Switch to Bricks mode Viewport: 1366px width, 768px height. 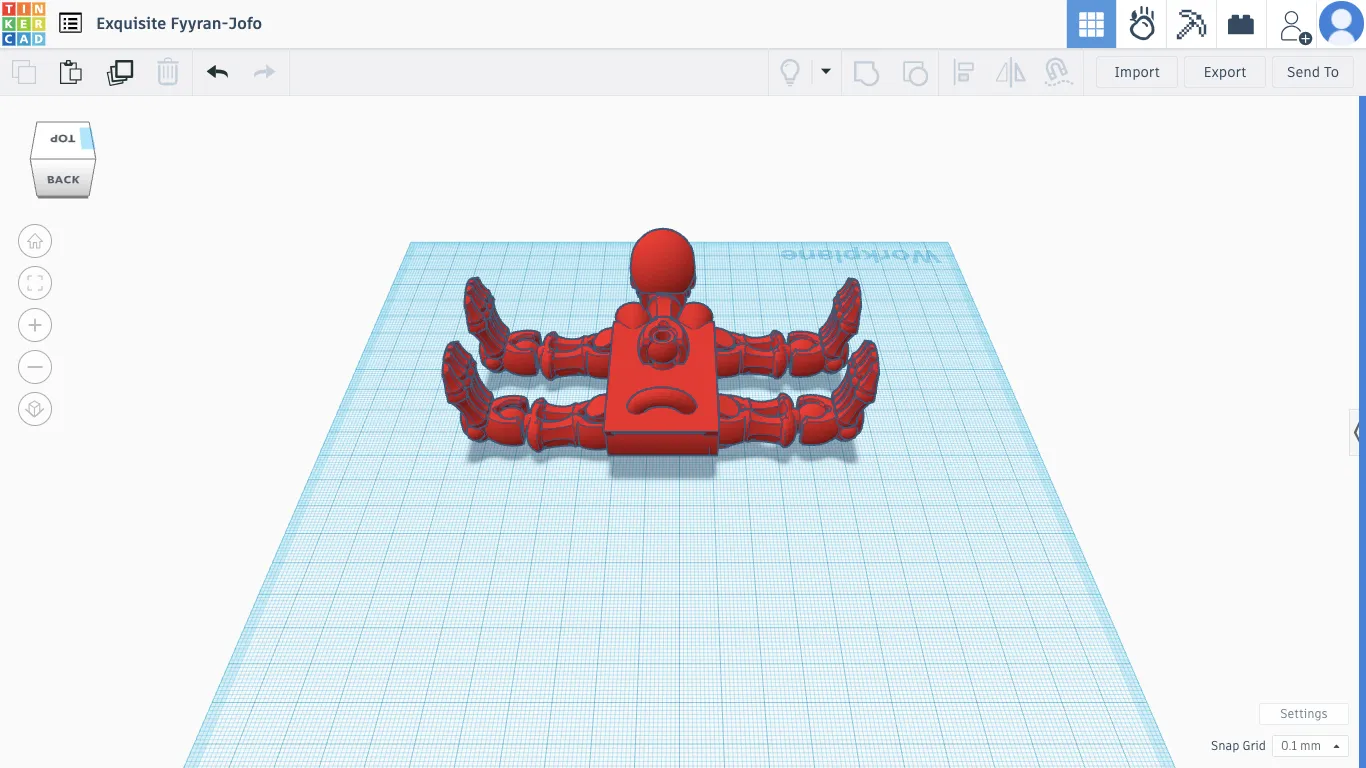[x=1241, y=24]
